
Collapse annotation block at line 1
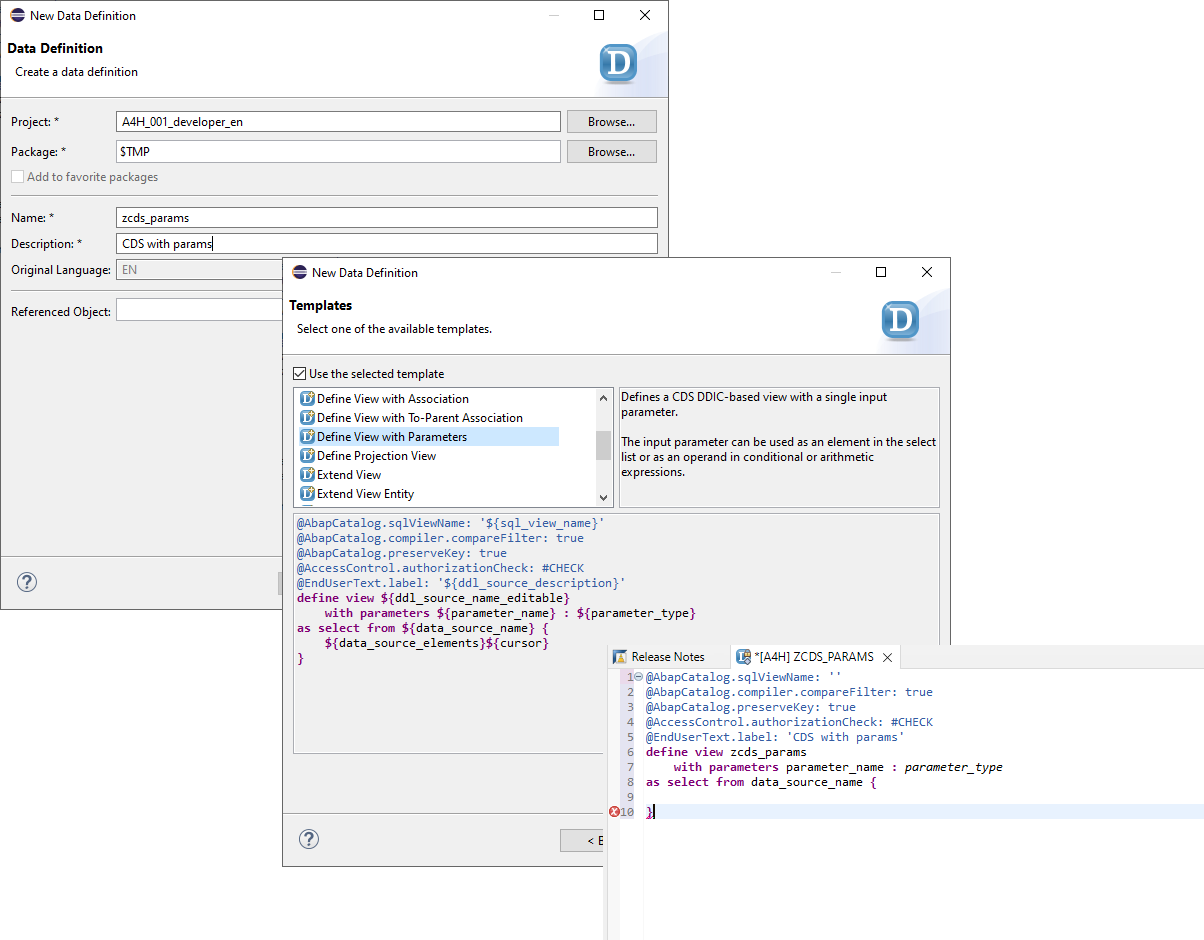638,677
